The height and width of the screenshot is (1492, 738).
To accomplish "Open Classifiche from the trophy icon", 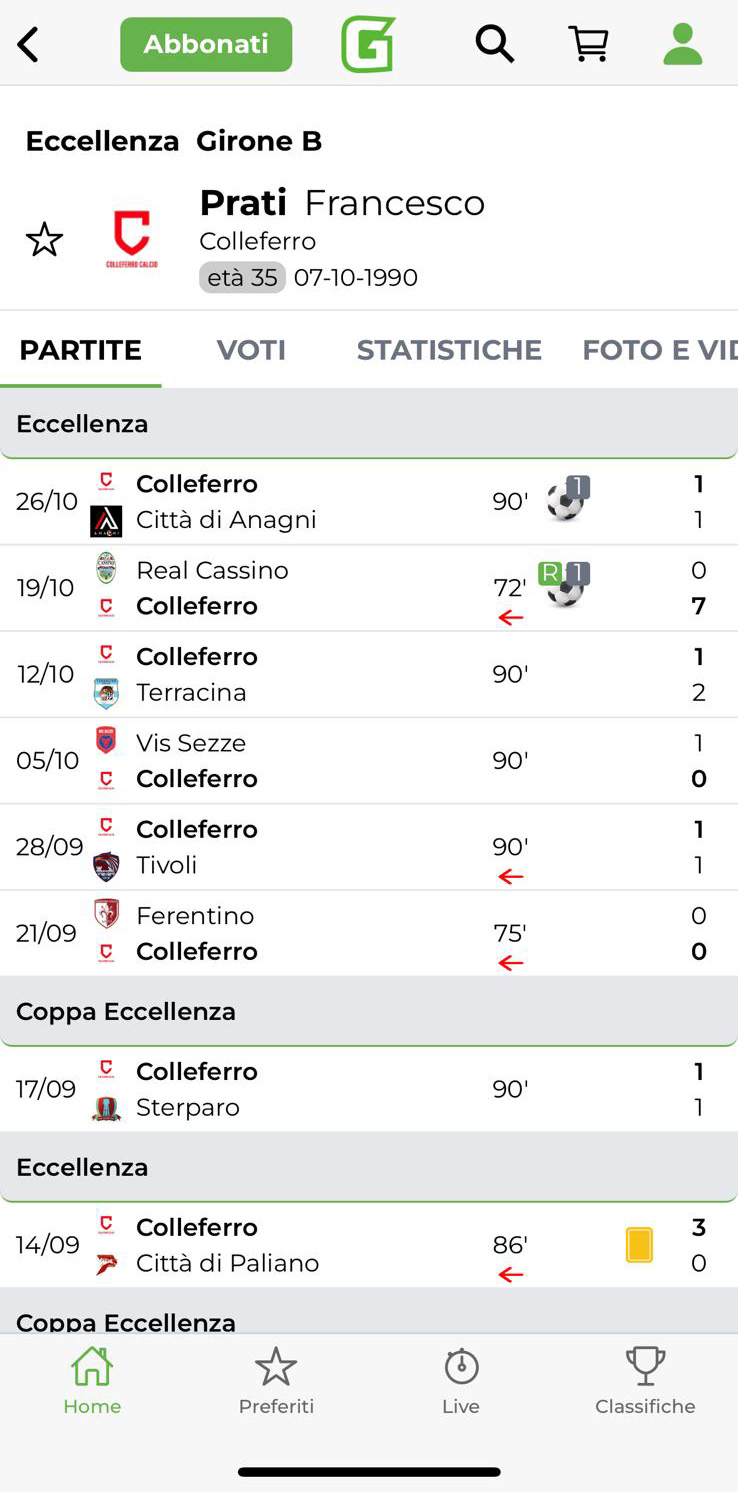I will point(645,1380).
